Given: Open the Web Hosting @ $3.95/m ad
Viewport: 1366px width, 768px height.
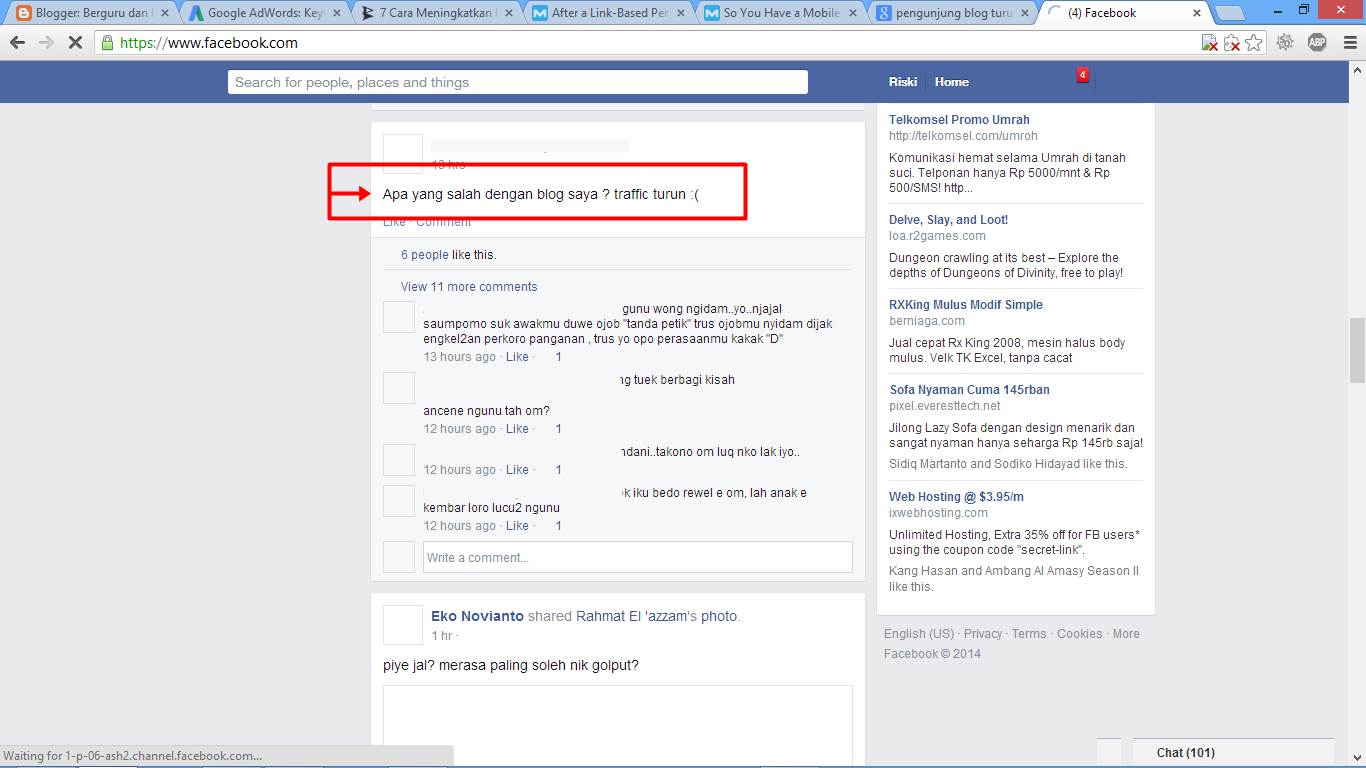Looking at the screenshot, I should point(956,497).
